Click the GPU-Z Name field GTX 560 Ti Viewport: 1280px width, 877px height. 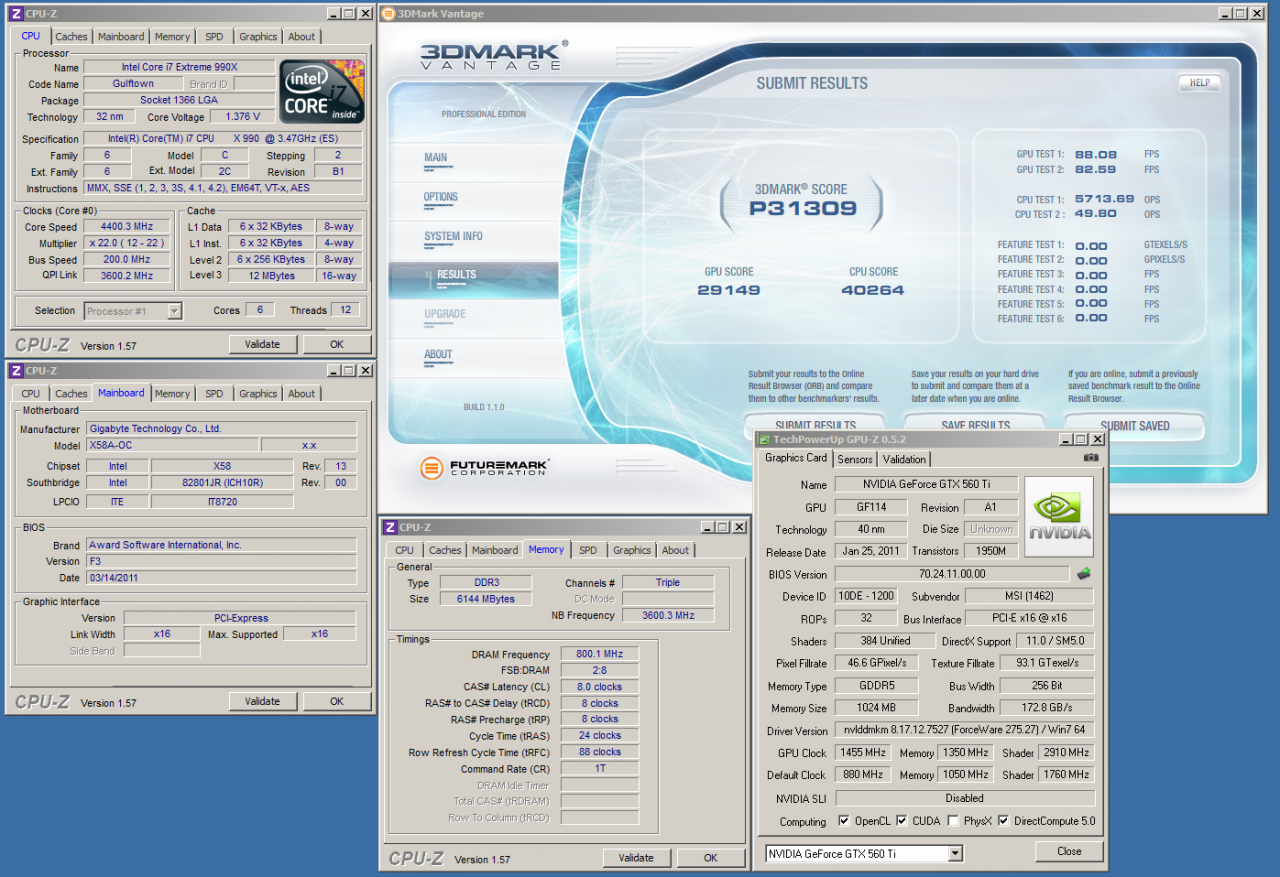(926, 484)
